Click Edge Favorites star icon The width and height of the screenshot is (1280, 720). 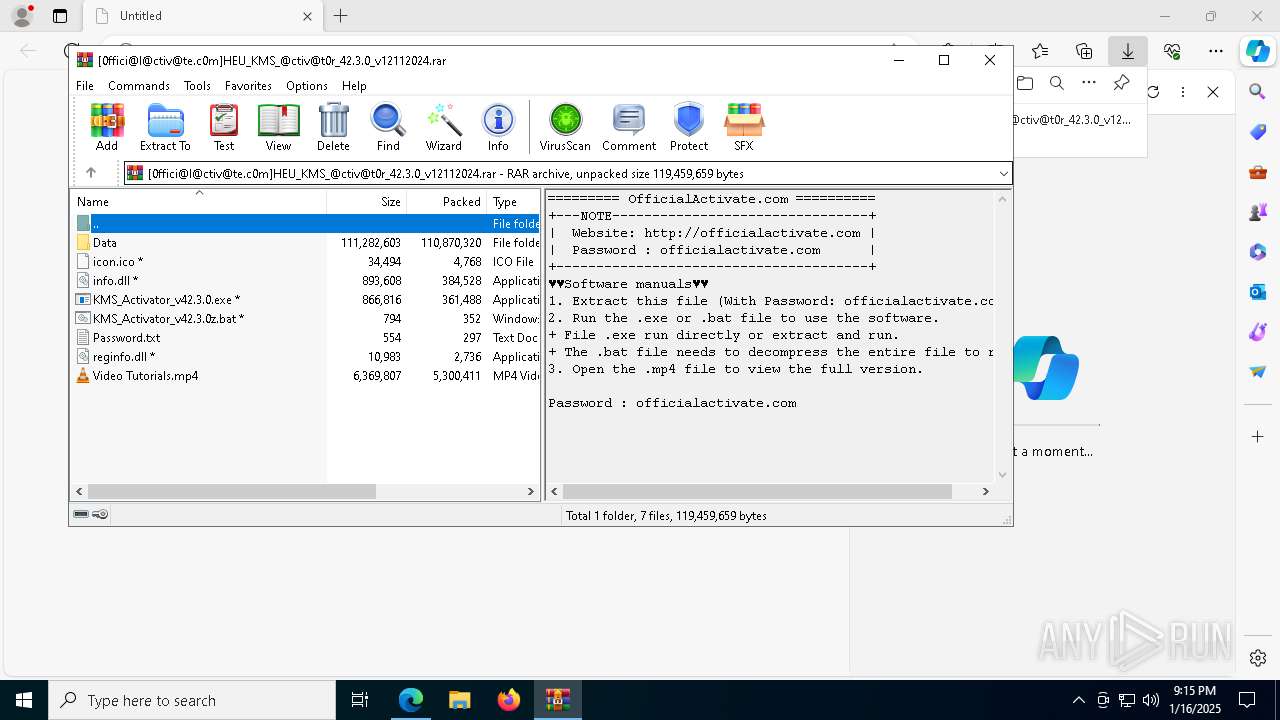pyautogui.click(x=1040, y=51)
